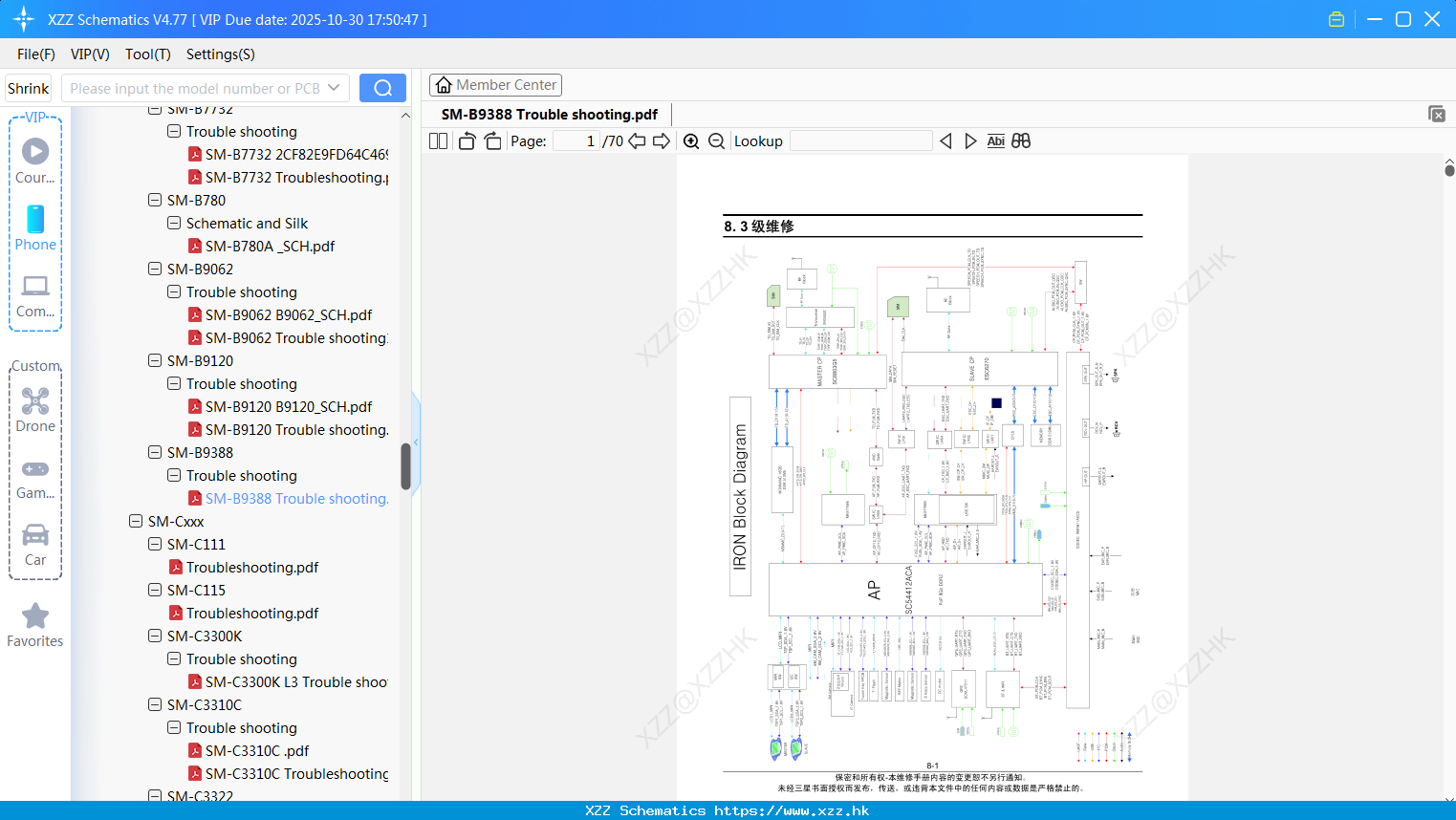Click the left panel collapse handle
This screenshot has width=1456, height=820.
pos(416,442)
